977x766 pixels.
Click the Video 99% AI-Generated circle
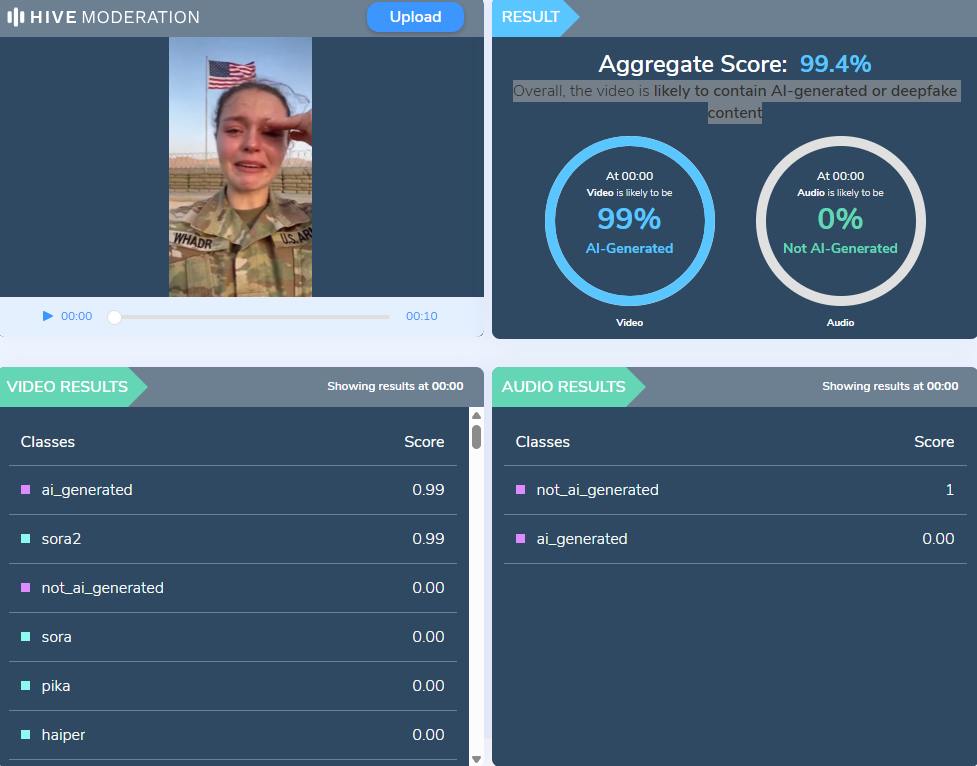(x=630, y=218)
